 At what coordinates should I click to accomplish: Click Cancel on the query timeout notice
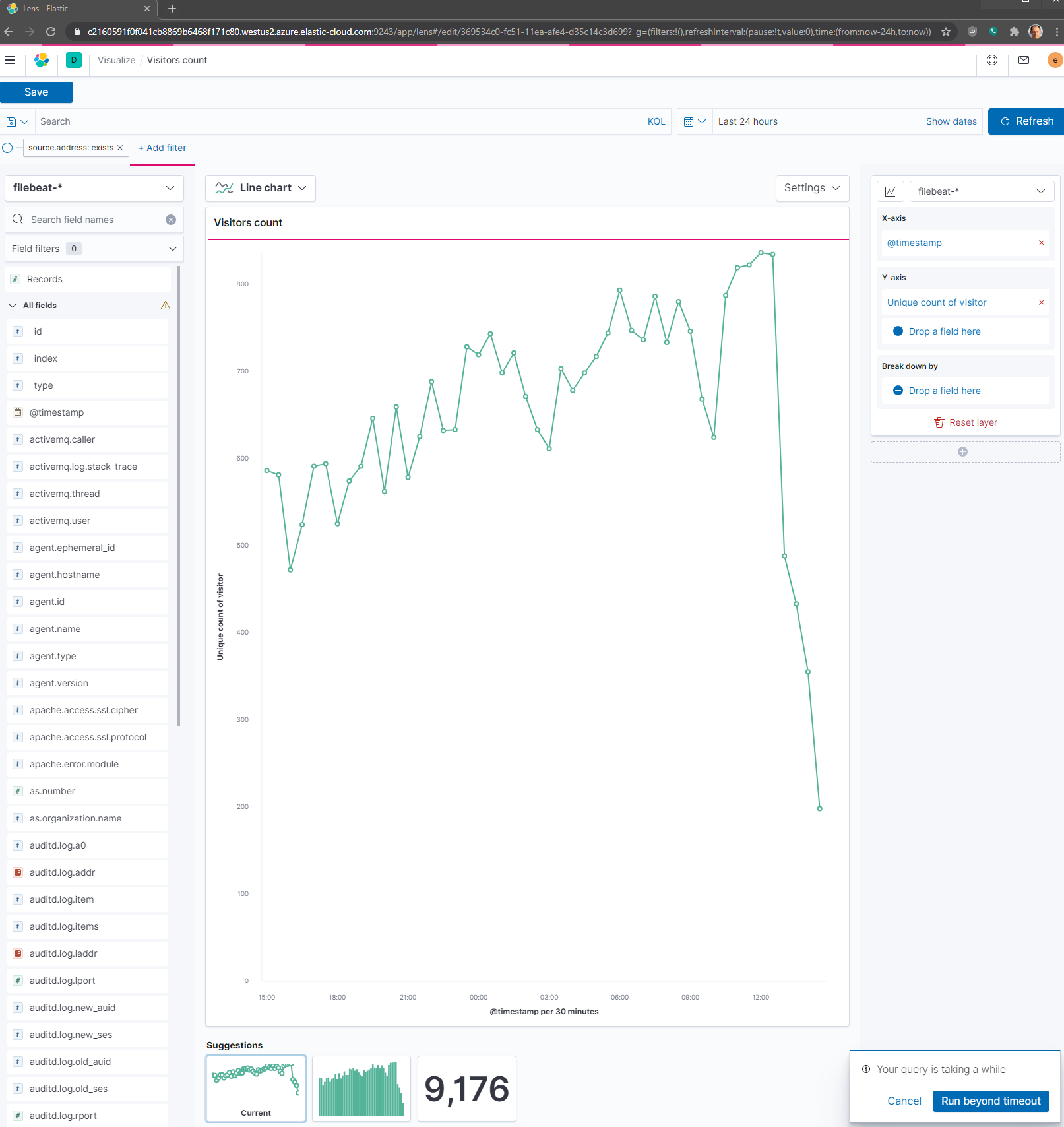pyautogui.click(x=904, y=1101)
